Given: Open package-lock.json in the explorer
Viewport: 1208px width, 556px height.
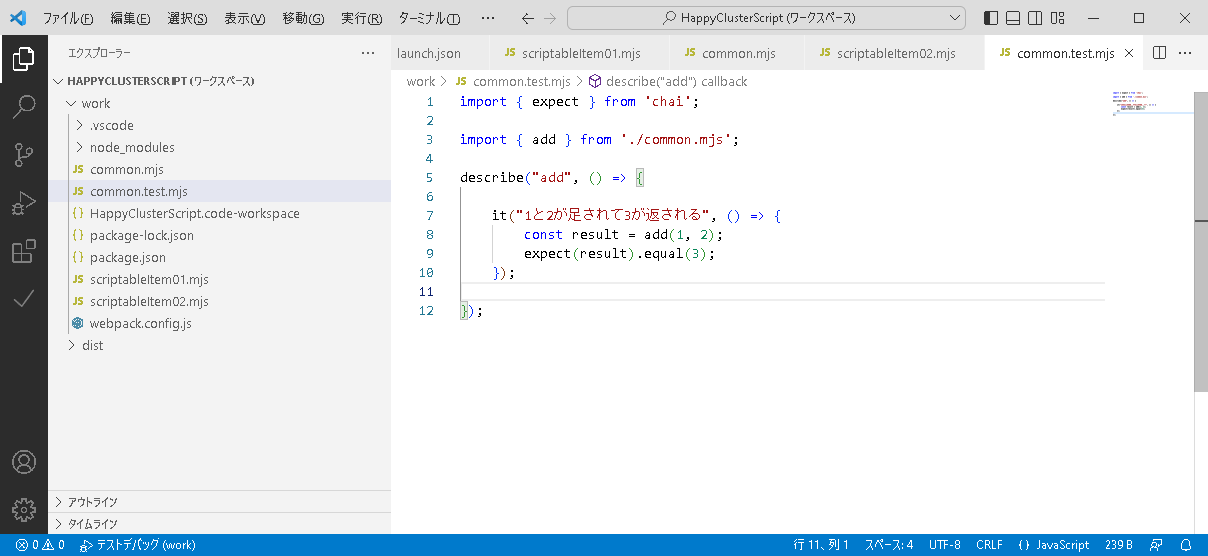Looking at the screenshot, I should 219,235.
